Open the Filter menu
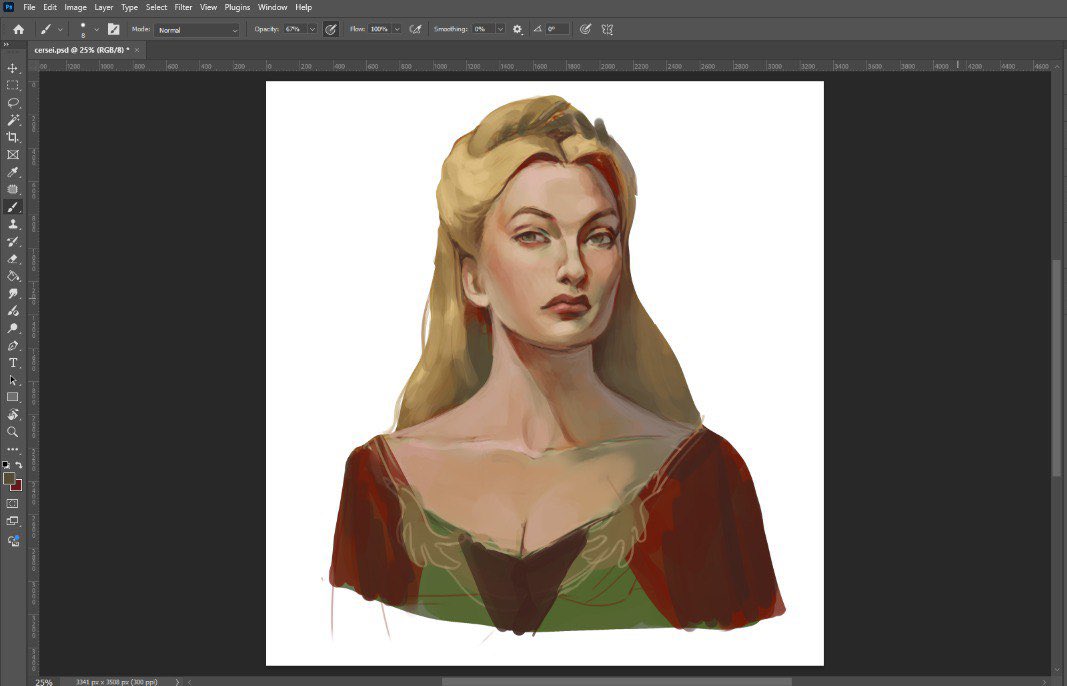 pyautogui.click(x=183, y=7)
